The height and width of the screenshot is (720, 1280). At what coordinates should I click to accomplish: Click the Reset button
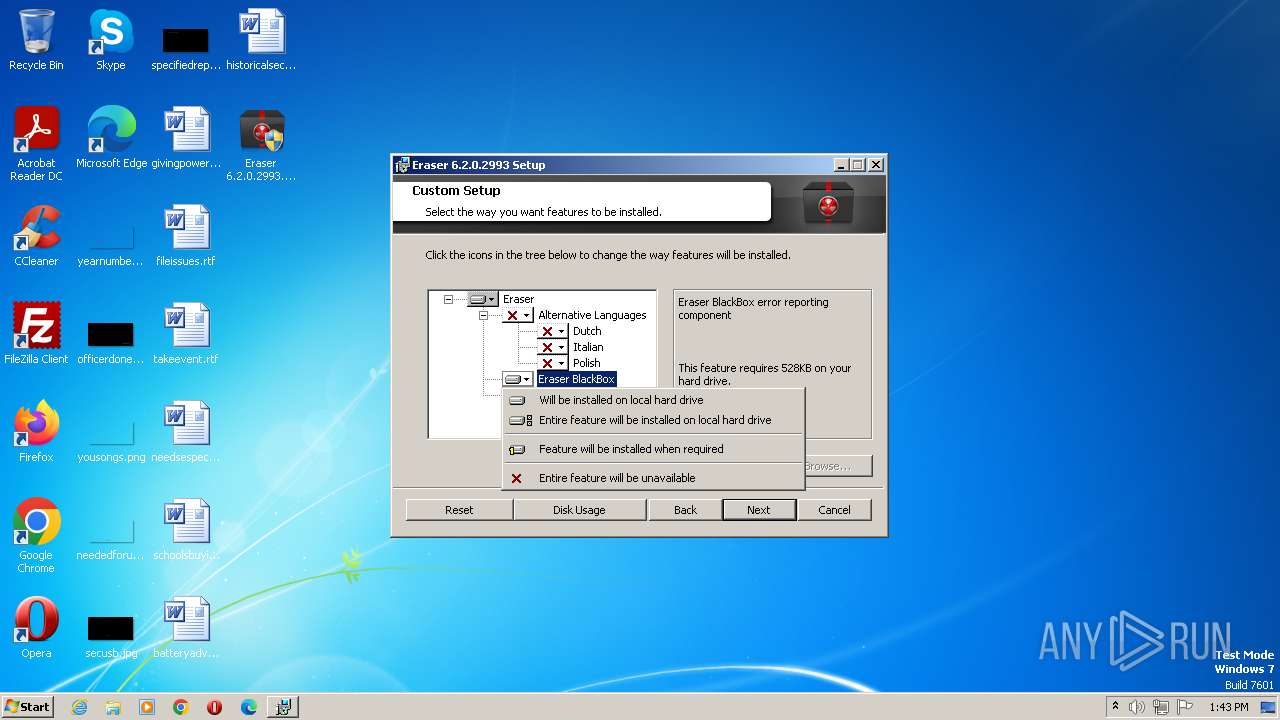click(459, 510)
